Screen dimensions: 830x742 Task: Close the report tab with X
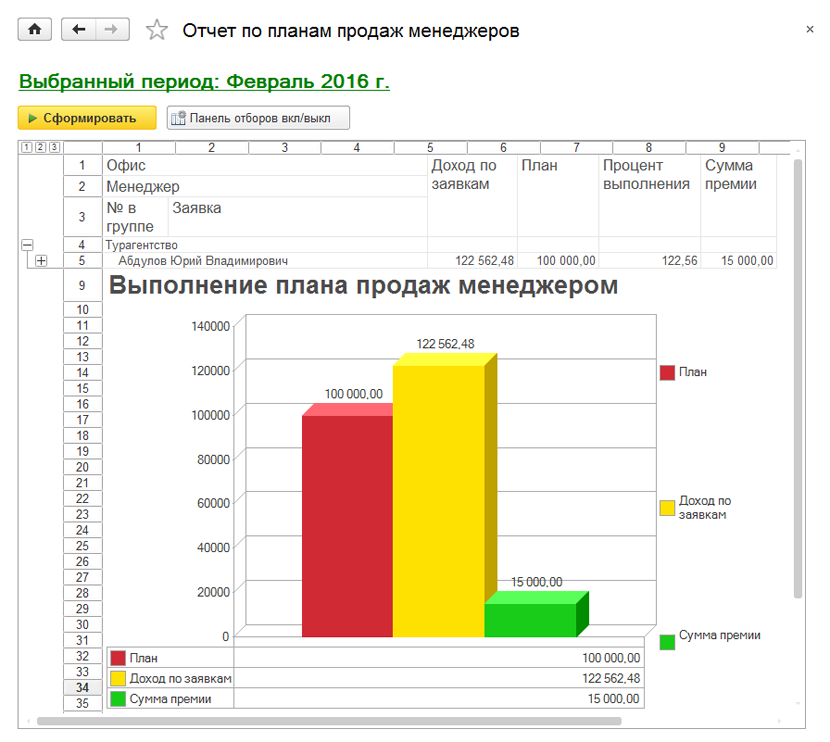point(809,30)
